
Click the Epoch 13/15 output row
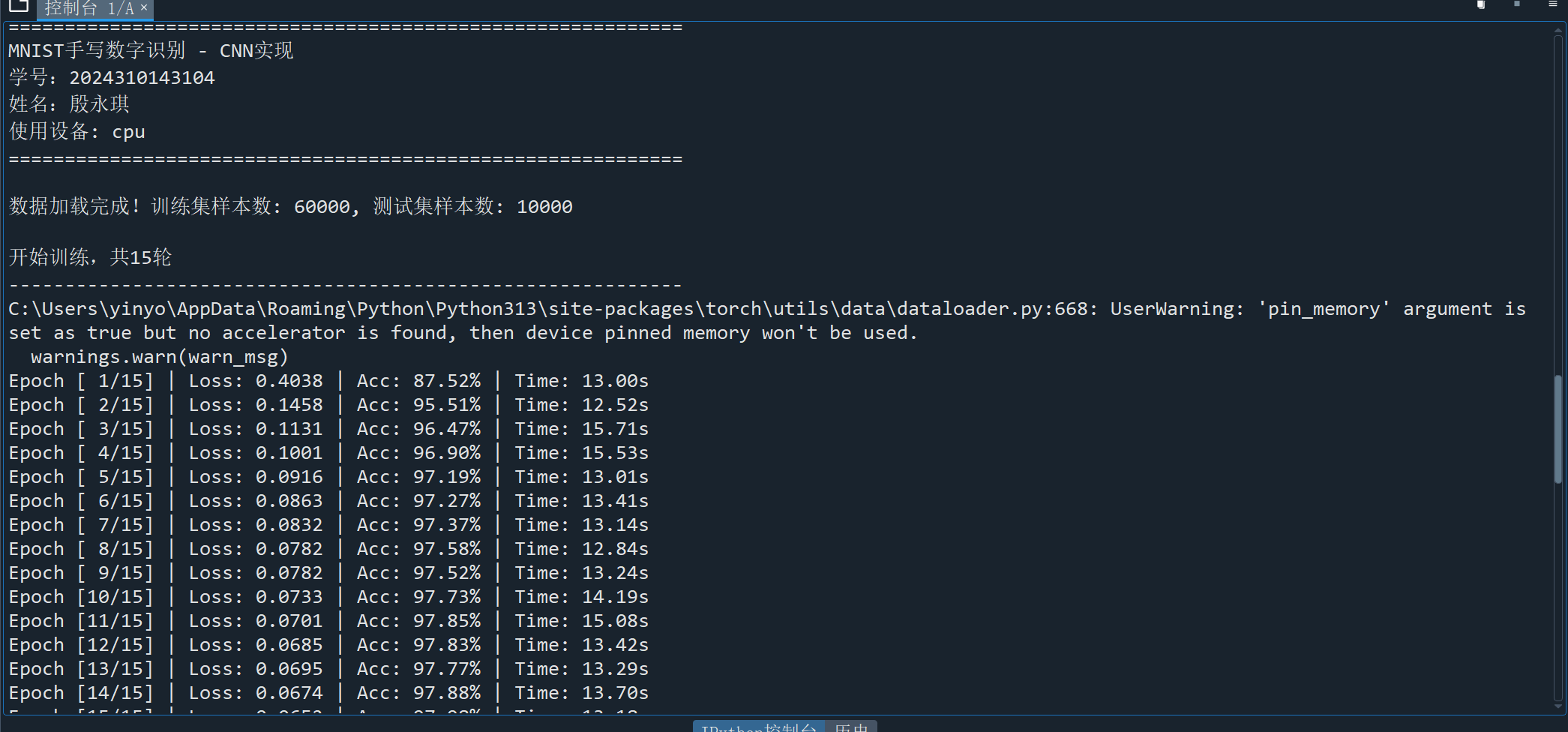click(328, 668)
